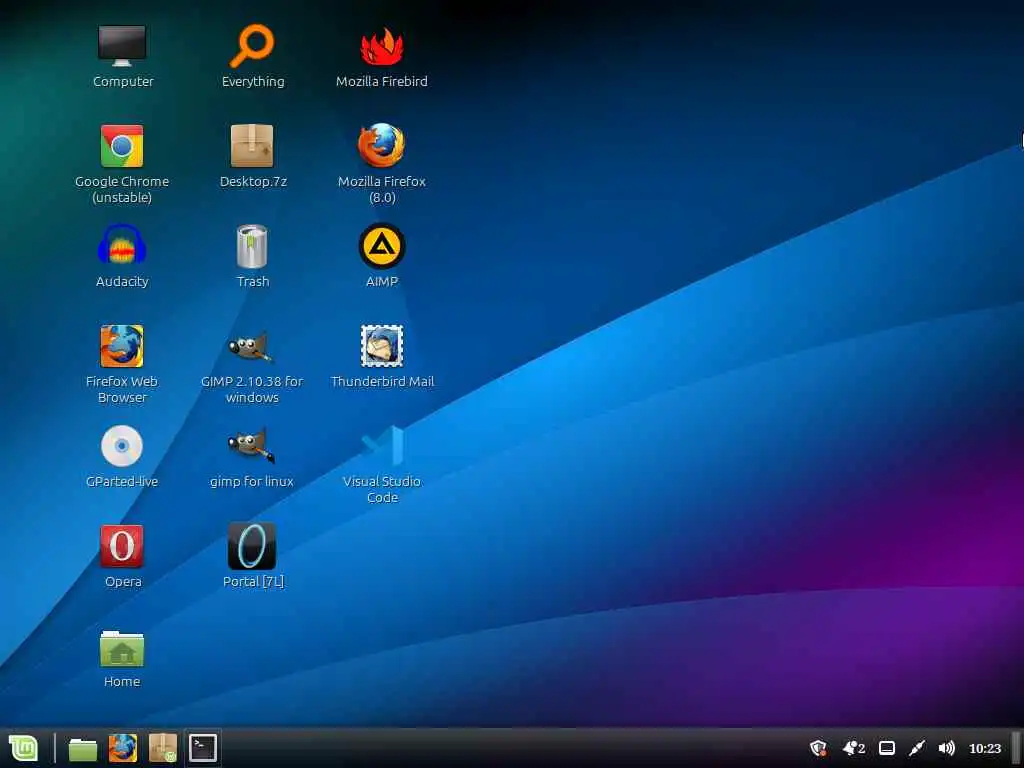The height and width of the screenshot is (768, 1024).
Task: Open the volume speaker tray icon
Action: [x=946, y=748]
